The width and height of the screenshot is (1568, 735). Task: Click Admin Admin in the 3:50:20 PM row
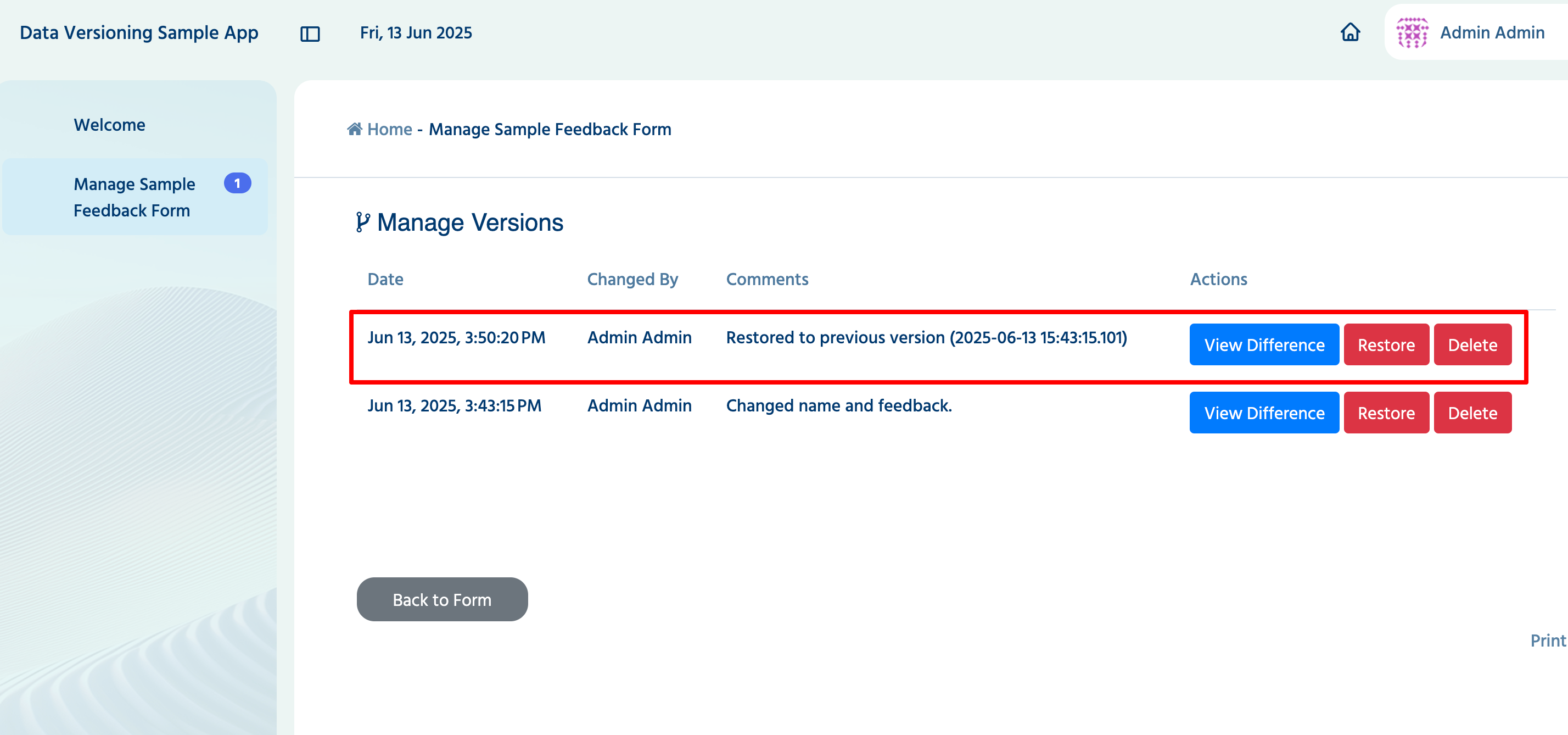pos(639,338)
